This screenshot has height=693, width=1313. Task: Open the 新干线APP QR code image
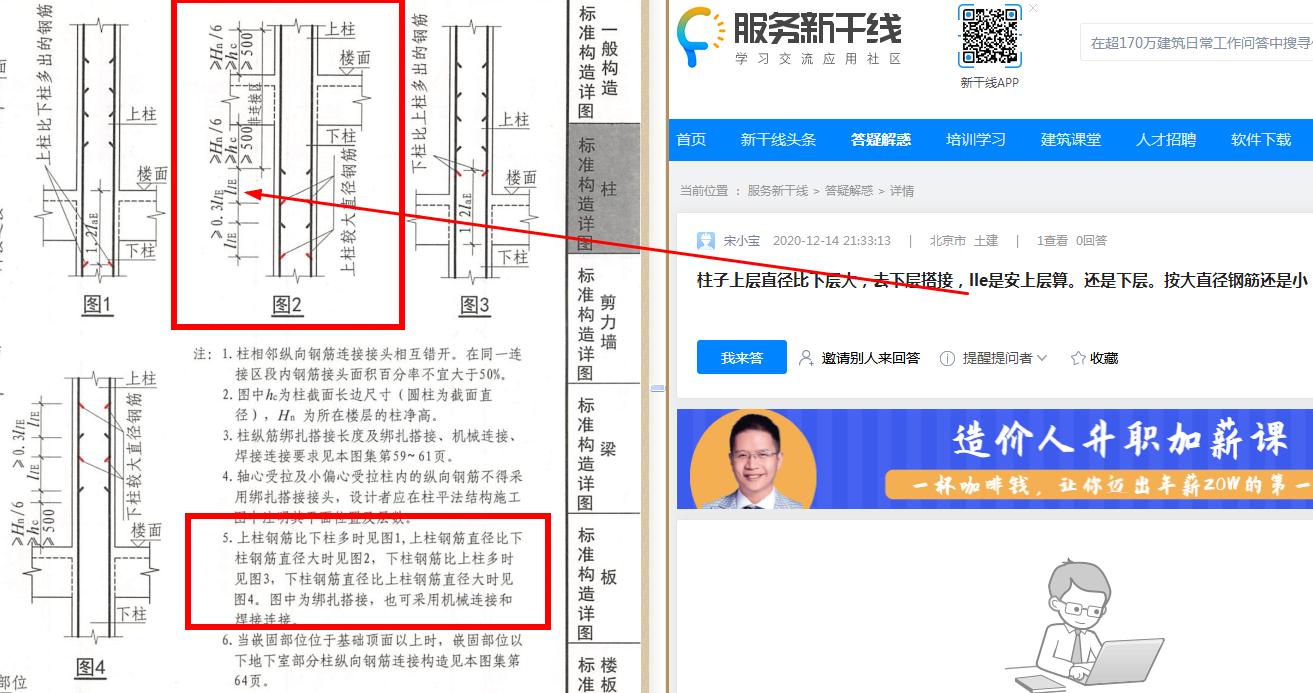(x=990, y=36)
